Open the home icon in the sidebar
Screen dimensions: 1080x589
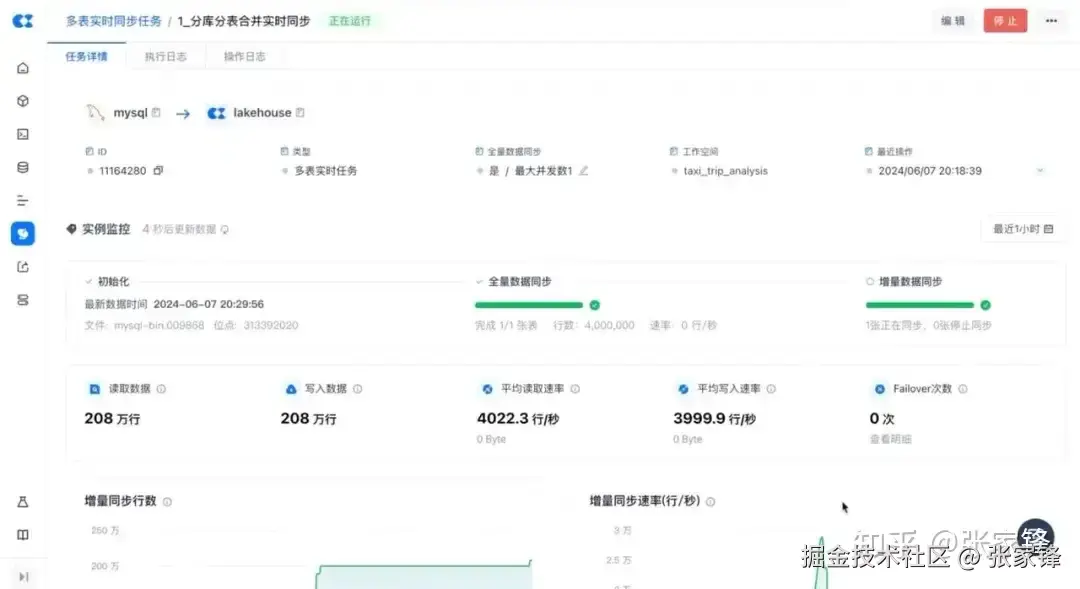(x=23, y=68)
